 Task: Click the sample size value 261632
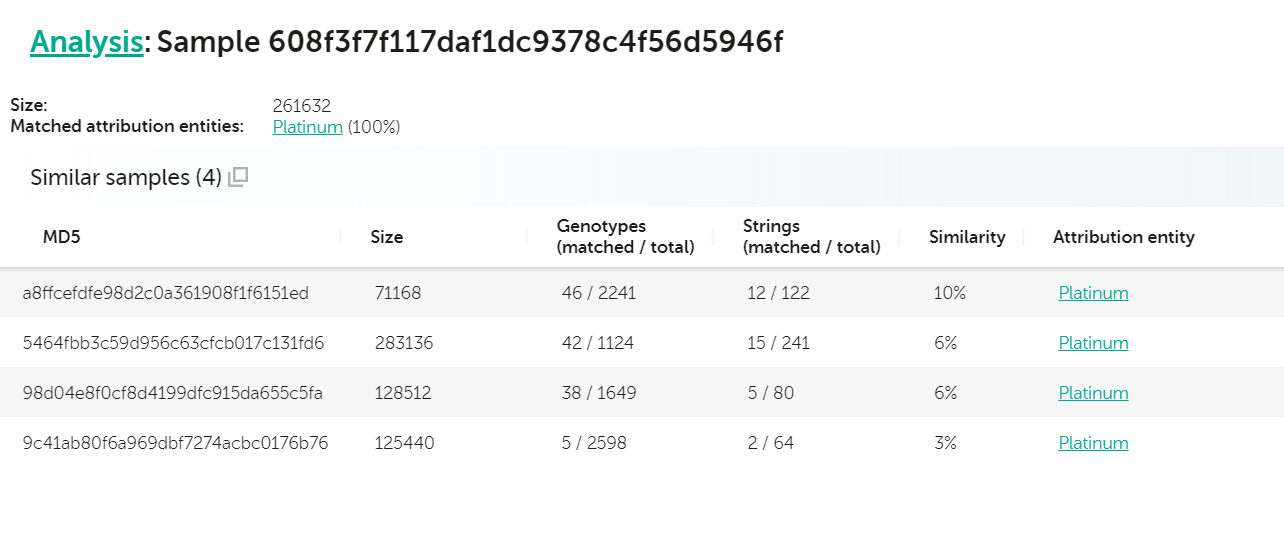pos(301,106)
